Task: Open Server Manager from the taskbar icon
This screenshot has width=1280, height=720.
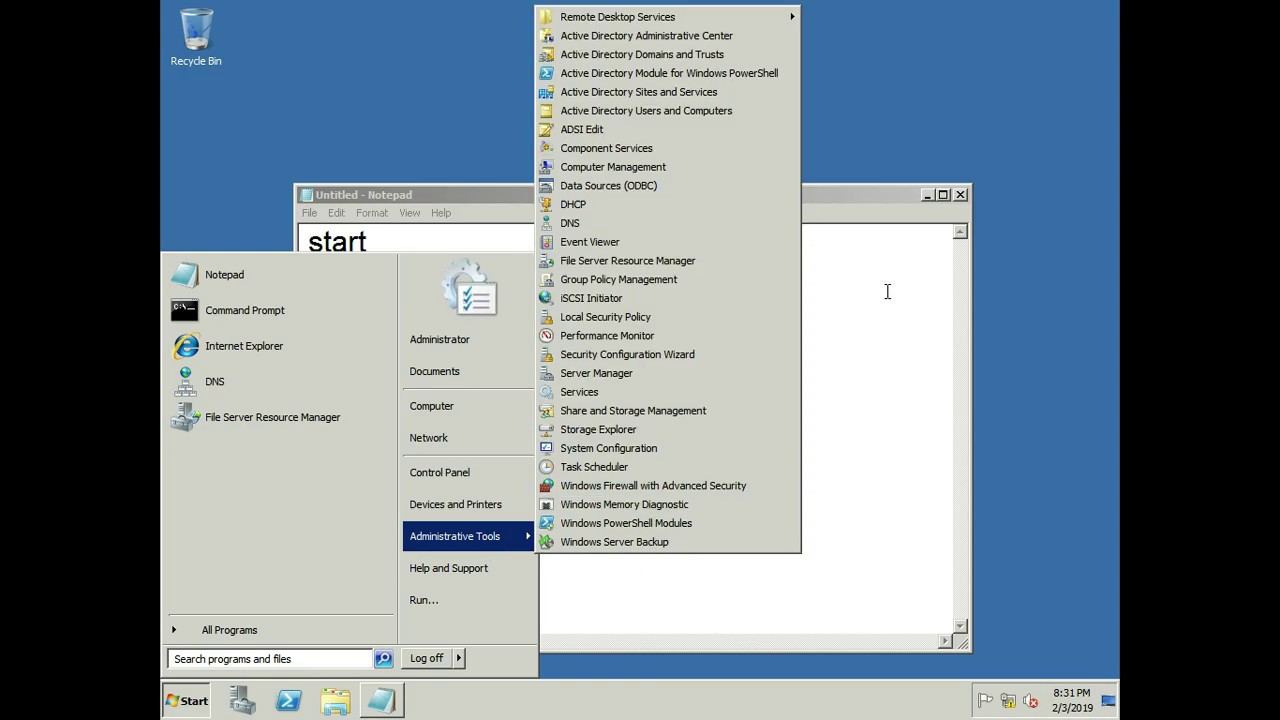Action: (x=242, y=700)
